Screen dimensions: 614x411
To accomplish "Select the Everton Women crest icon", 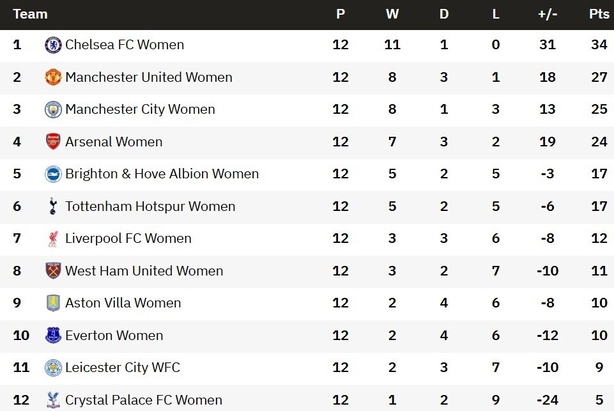I will [x=53, y=335].
